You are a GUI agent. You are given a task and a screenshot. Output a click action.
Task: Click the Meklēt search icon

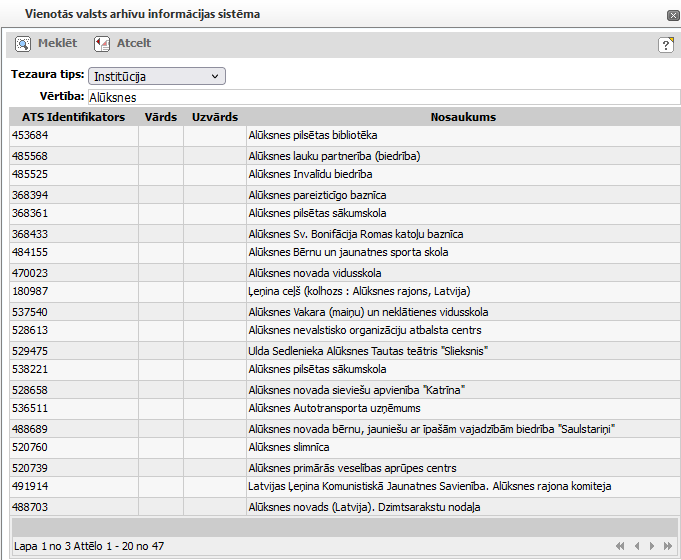(23, 44)
